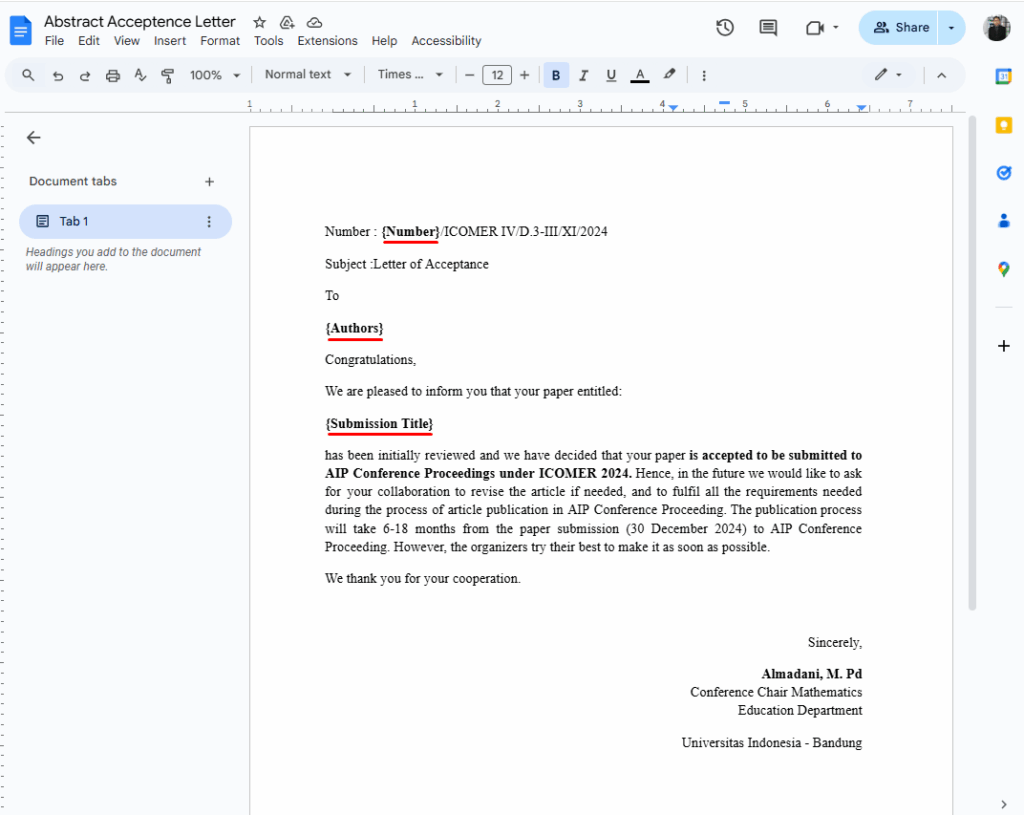Toggle italic formatting
This screenshot has width=1024, height=815.
pyautogui.click(x=583, y=75)
